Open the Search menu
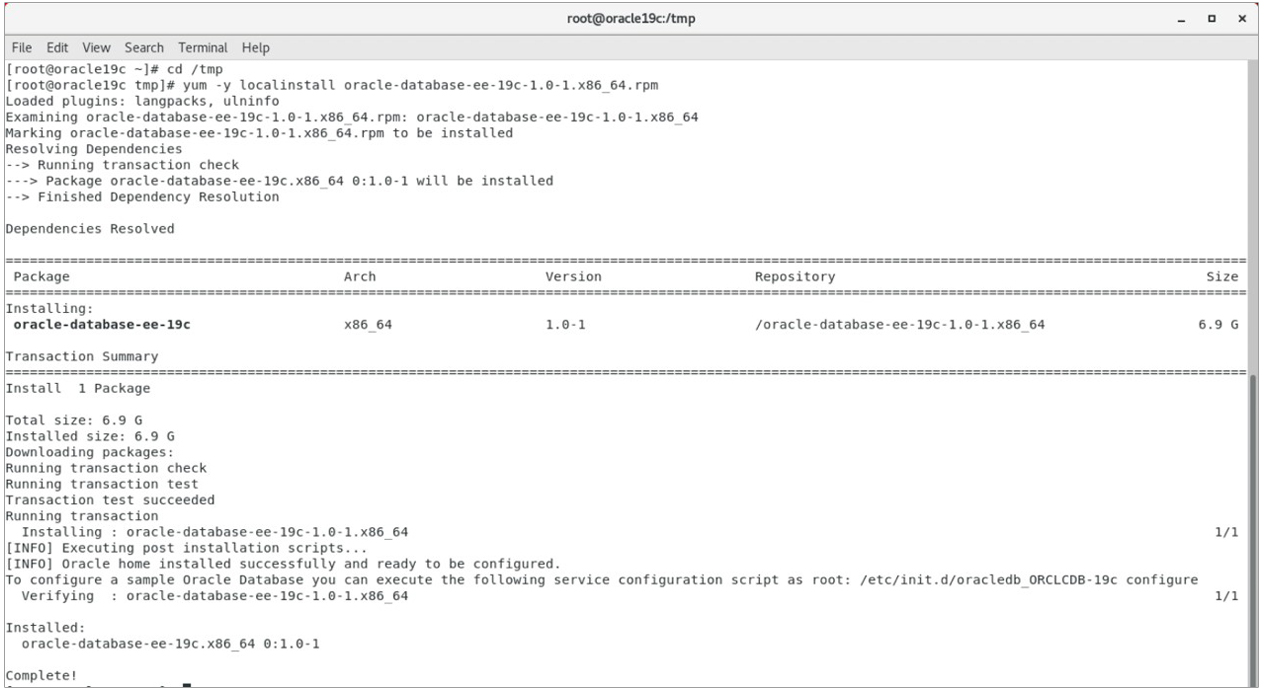Viewport: 1268px width, 693px height. tap(145, 48)
